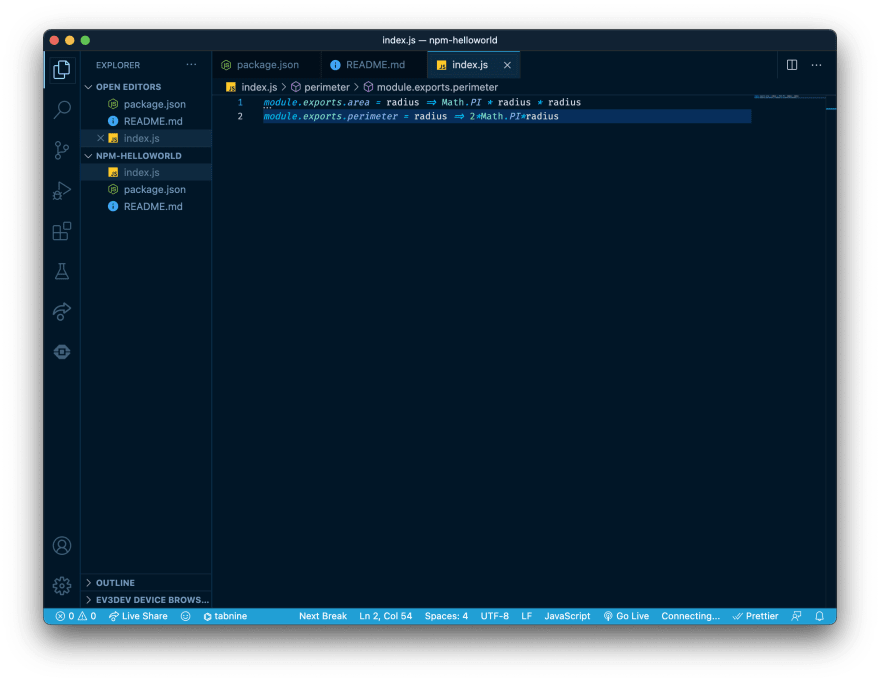The width and height of the screenshot is (880, 682).
Task: Click the feedback person icon in the status bar
Action: (796, 616)
